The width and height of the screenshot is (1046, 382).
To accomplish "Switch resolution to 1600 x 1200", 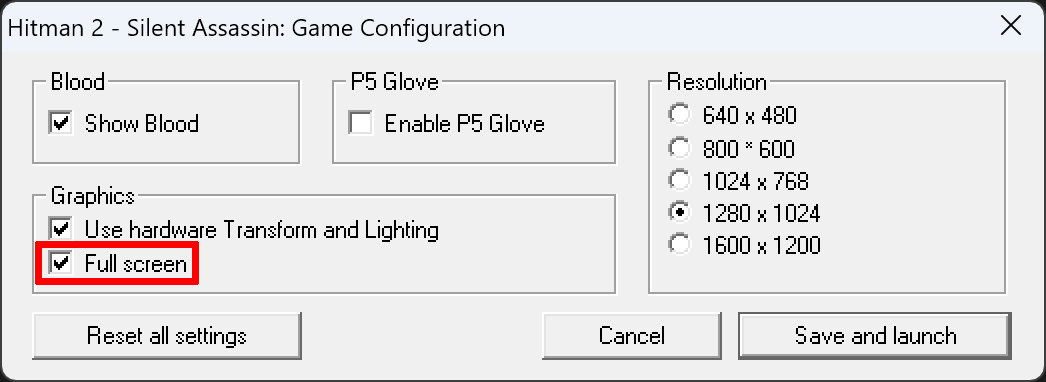I will click(x=680, y=246).
